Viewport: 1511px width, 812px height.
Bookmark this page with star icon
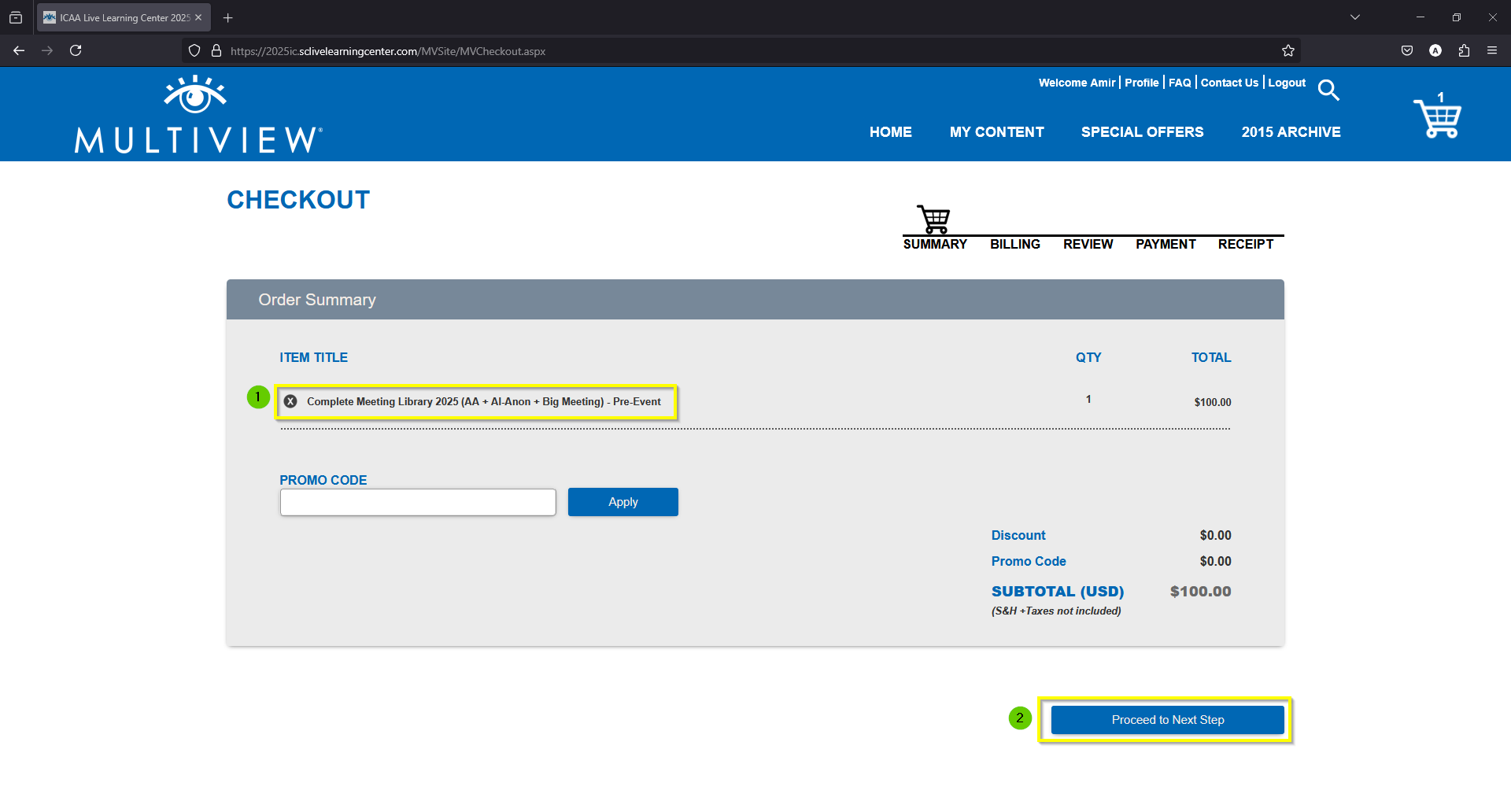click(x=1288, y=50)
